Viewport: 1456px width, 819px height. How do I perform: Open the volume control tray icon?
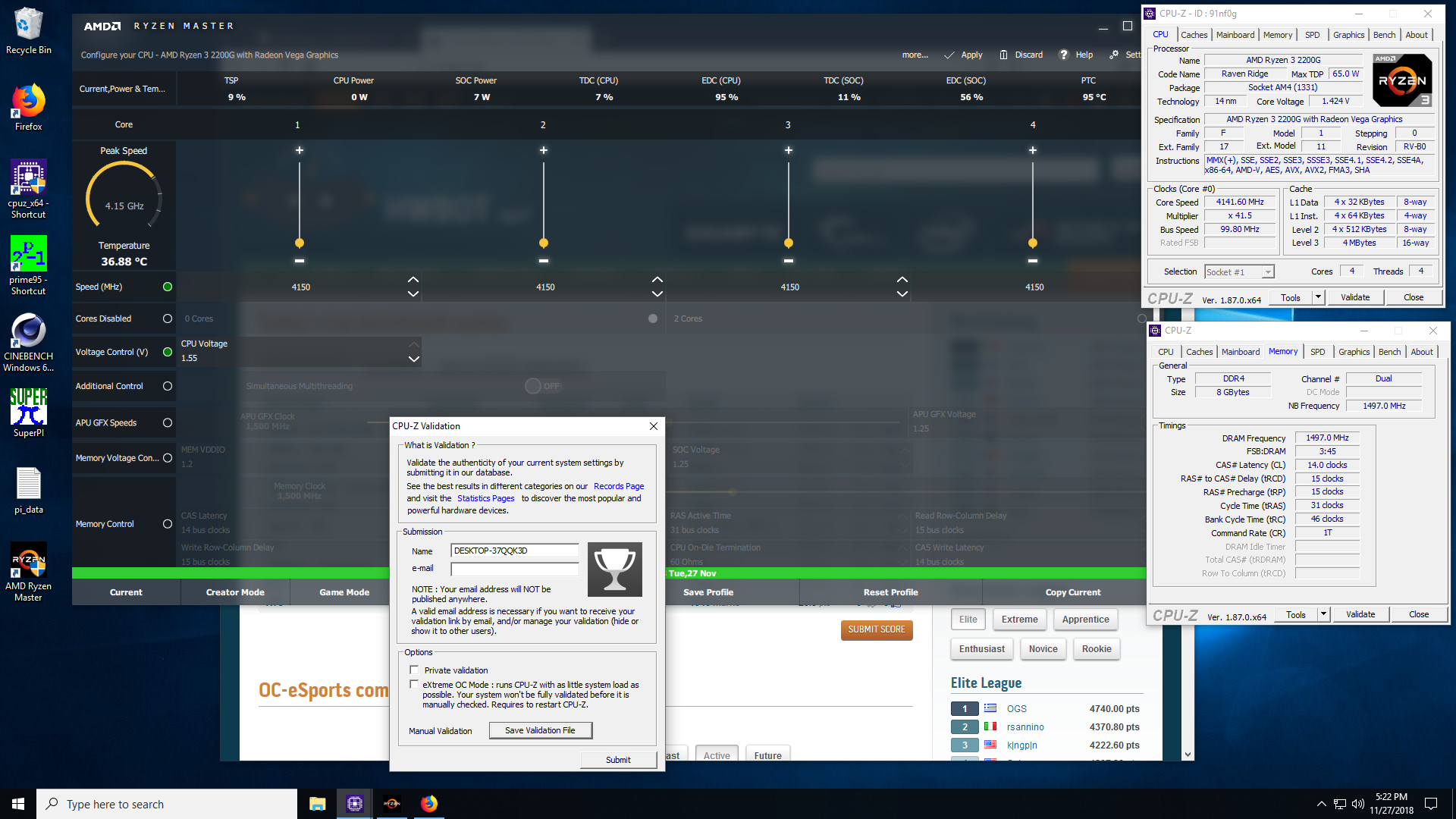pyautogui.click(x=1358, y=804)
